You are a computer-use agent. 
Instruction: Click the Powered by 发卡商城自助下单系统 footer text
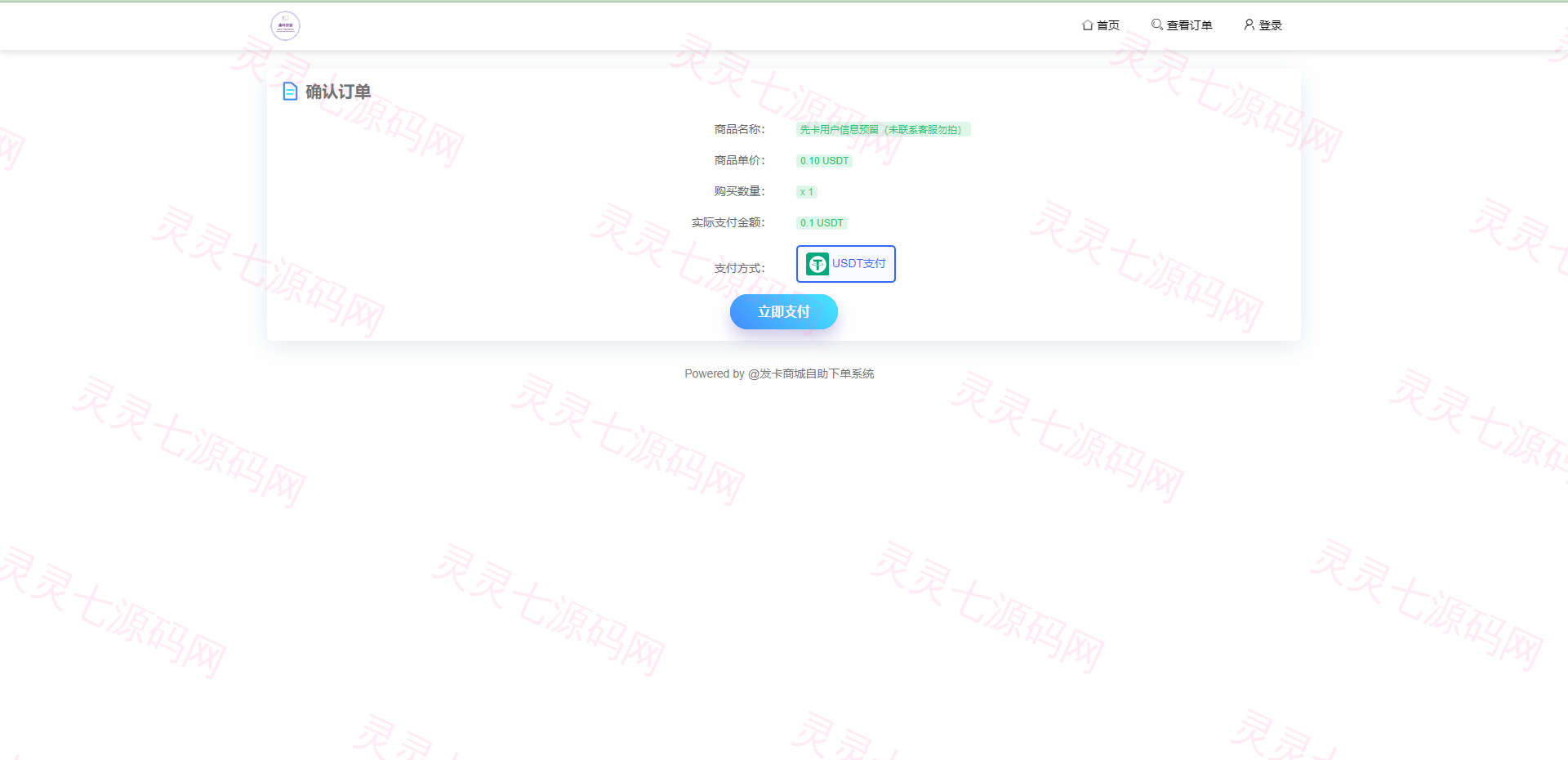pos(779,373)
